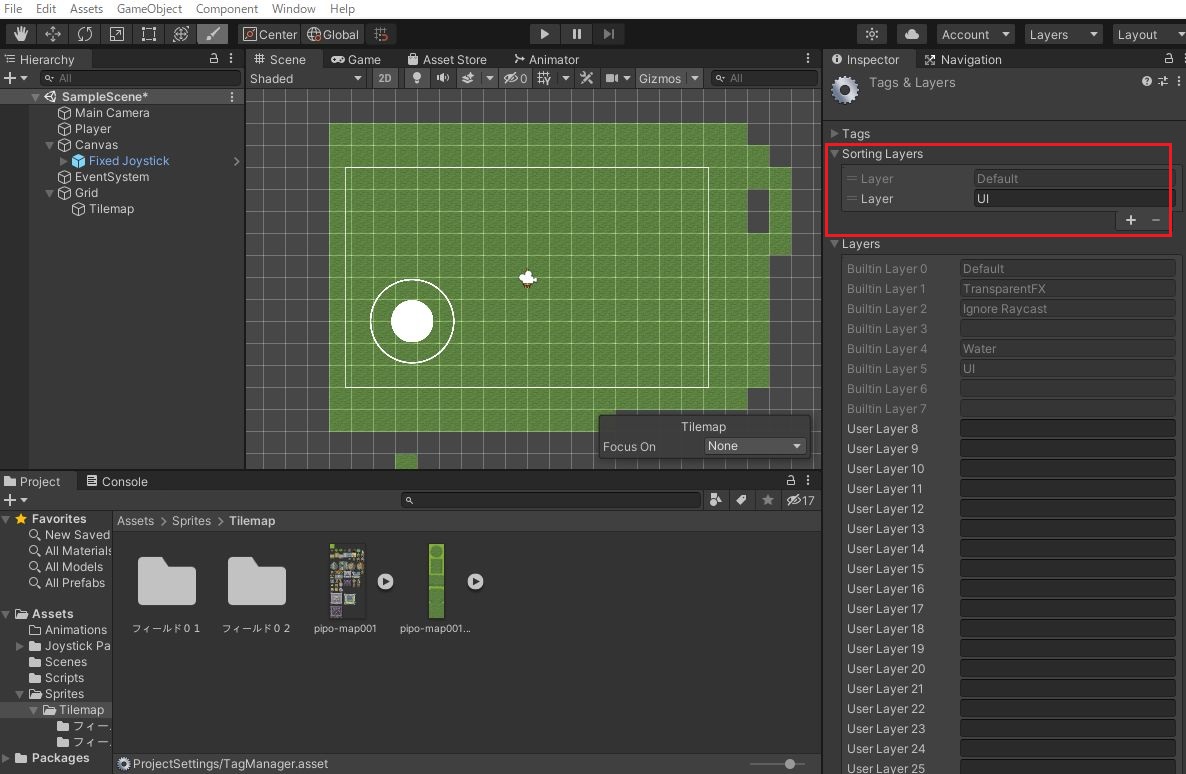
Task: Toggle hidden objects visibility in Scene toolbar
Action: 515,78
